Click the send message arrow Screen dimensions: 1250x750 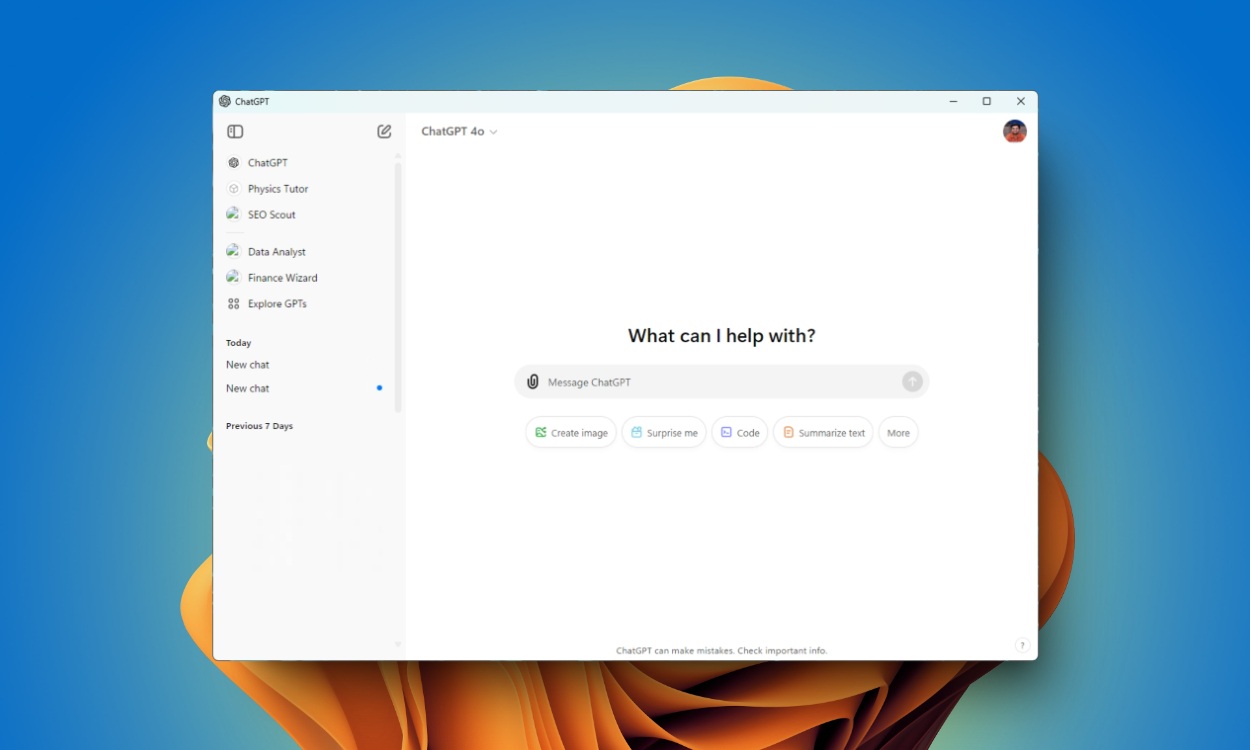click(911, 381)
